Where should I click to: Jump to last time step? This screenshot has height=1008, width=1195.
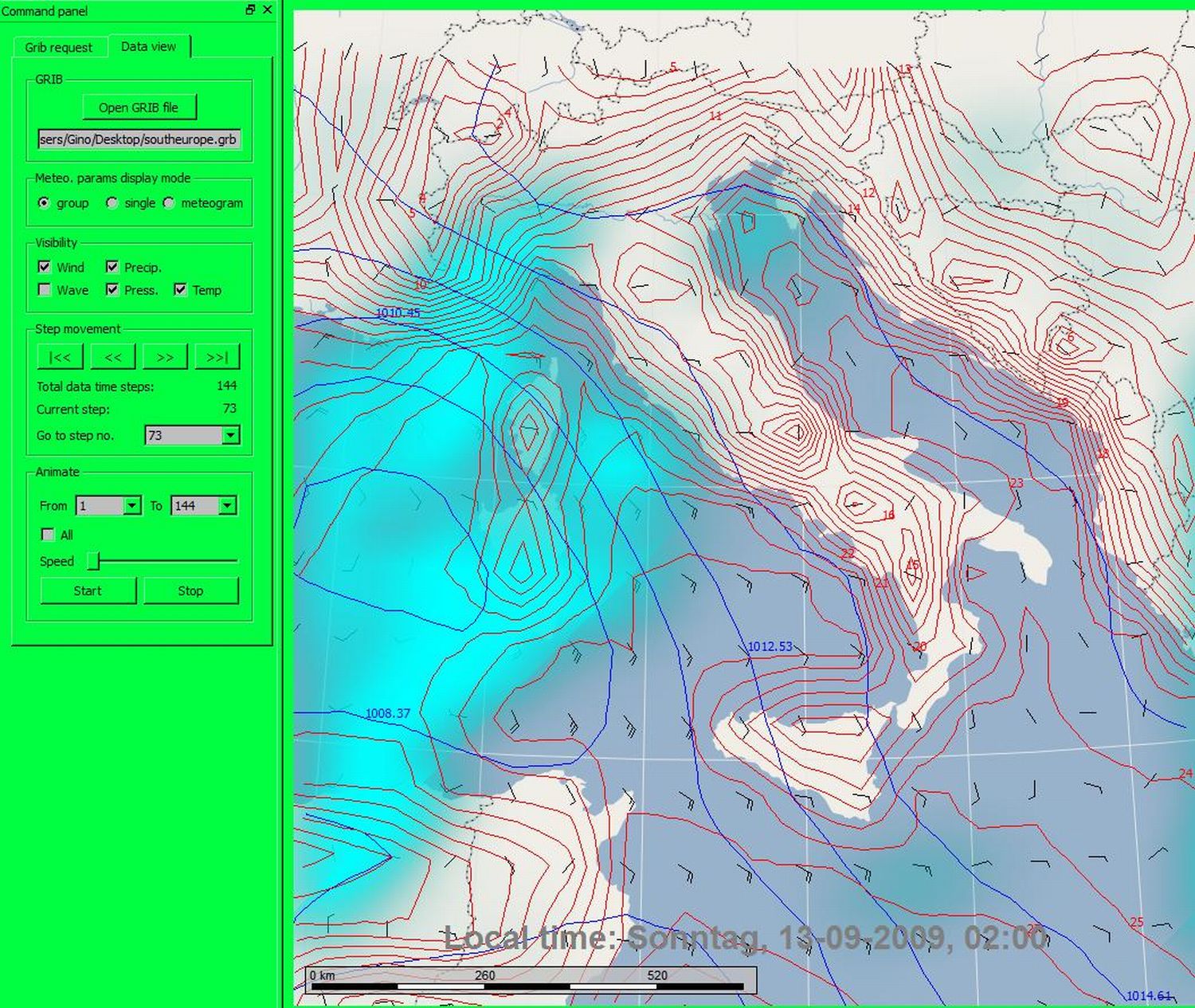[217, 357]
